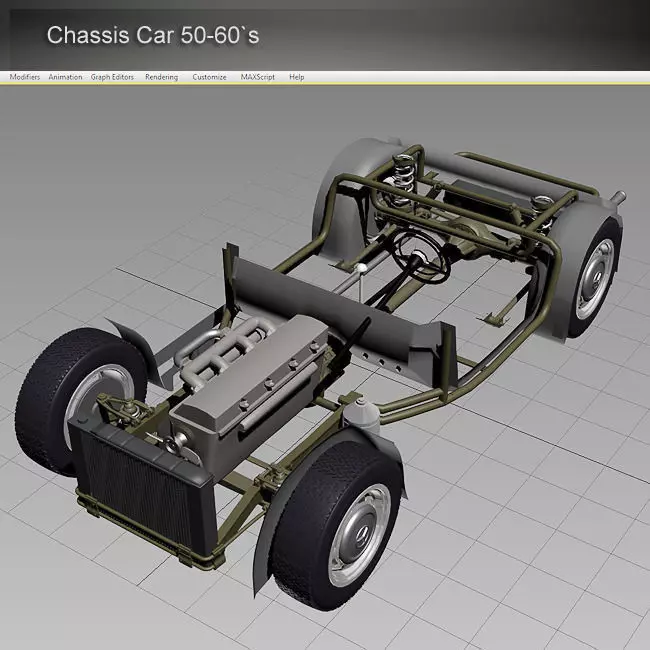Open the Animation menu
650x650 pixels.
[65, 77]
